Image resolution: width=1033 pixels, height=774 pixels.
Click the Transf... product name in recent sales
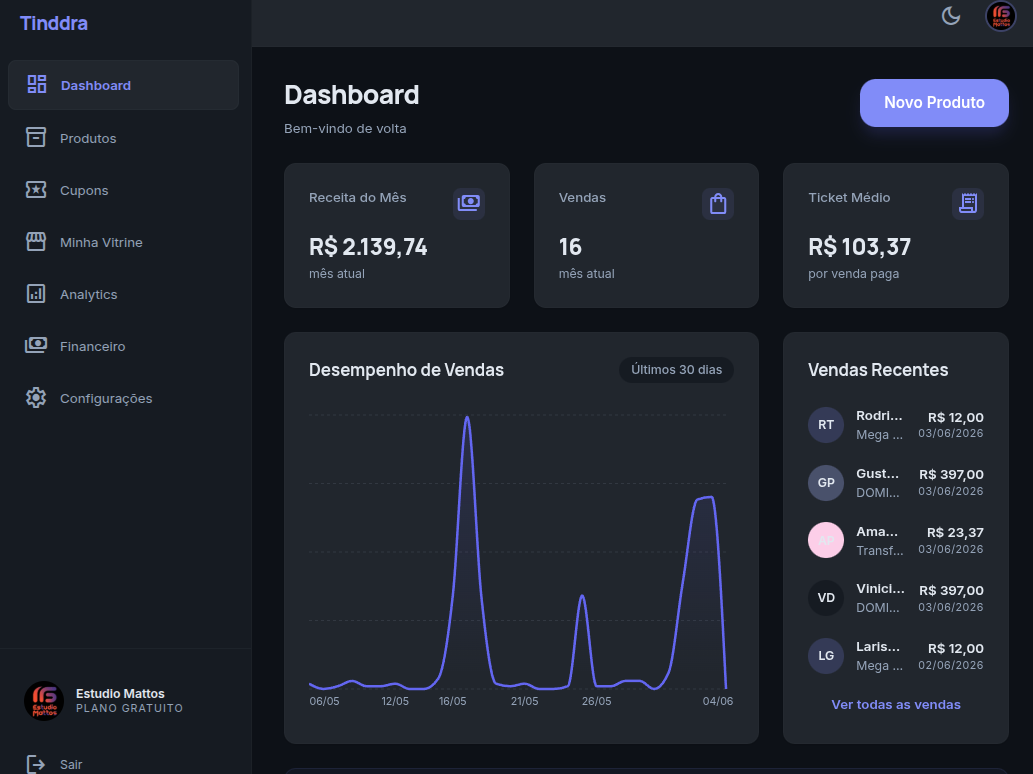point(879,551)
